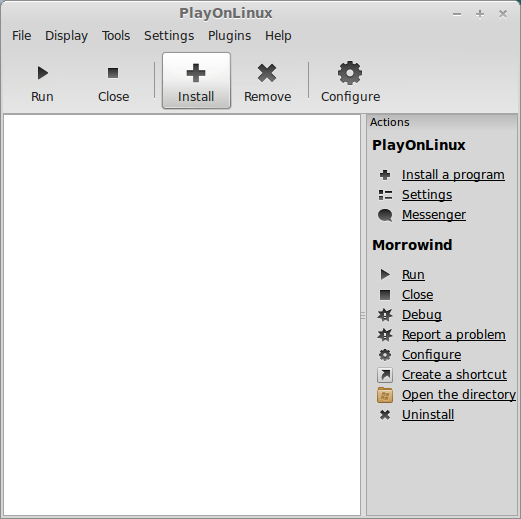Open the Display menu
This screenshot has width=521, height=519.
66,36
